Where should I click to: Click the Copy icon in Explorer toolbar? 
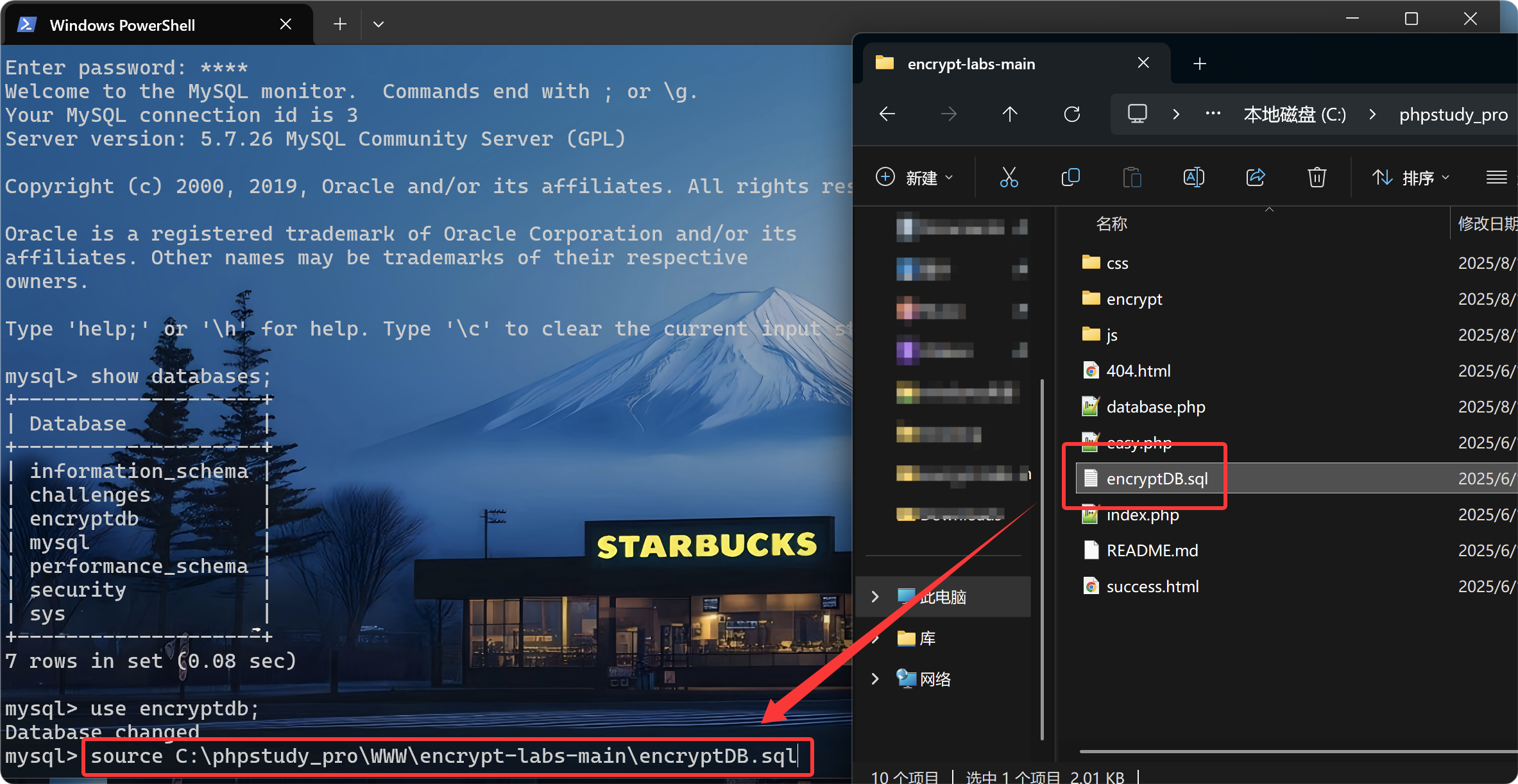click(x=1070, y=177)
